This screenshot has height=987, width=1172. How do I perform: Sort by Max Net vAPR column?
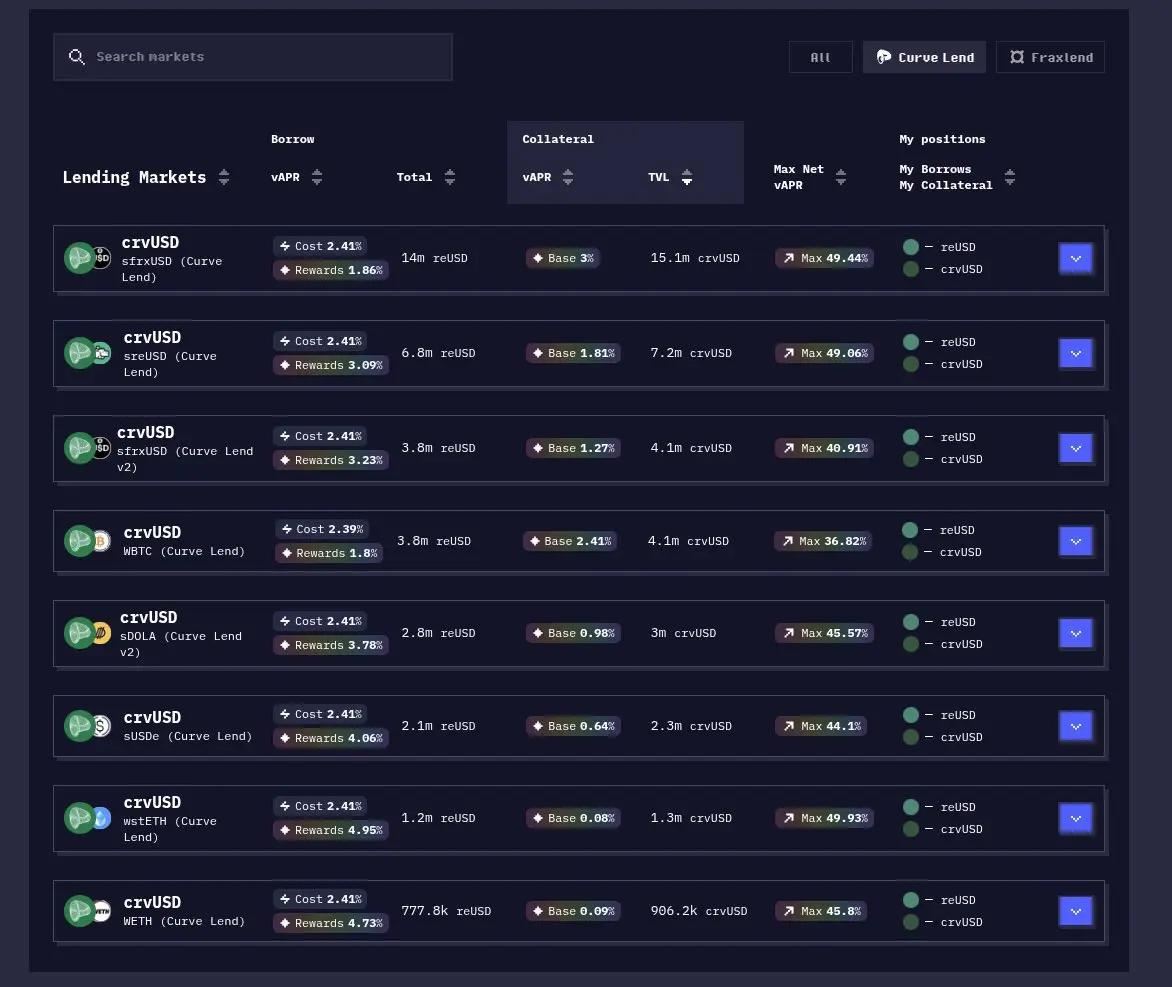point(841,177)
